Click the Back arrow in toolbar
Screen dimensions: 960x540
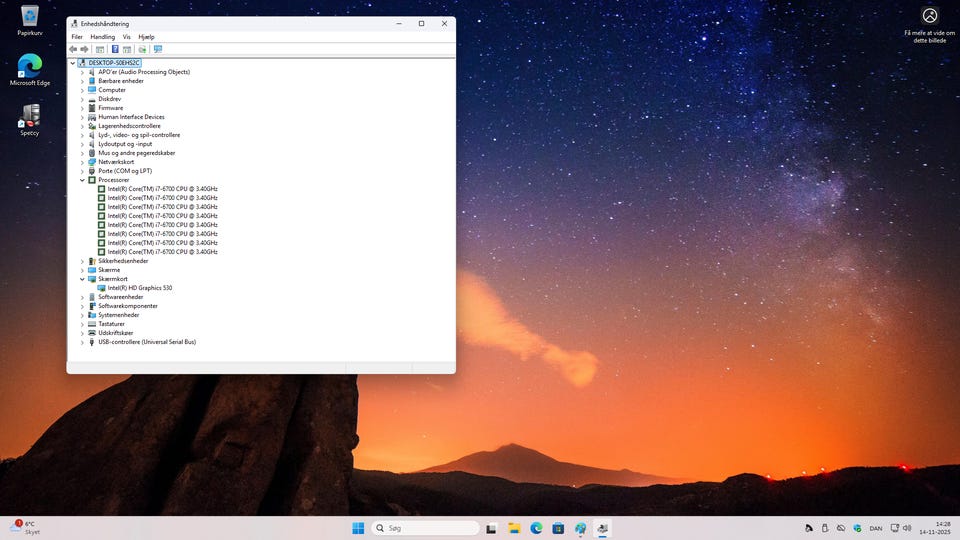click(73, 49)
